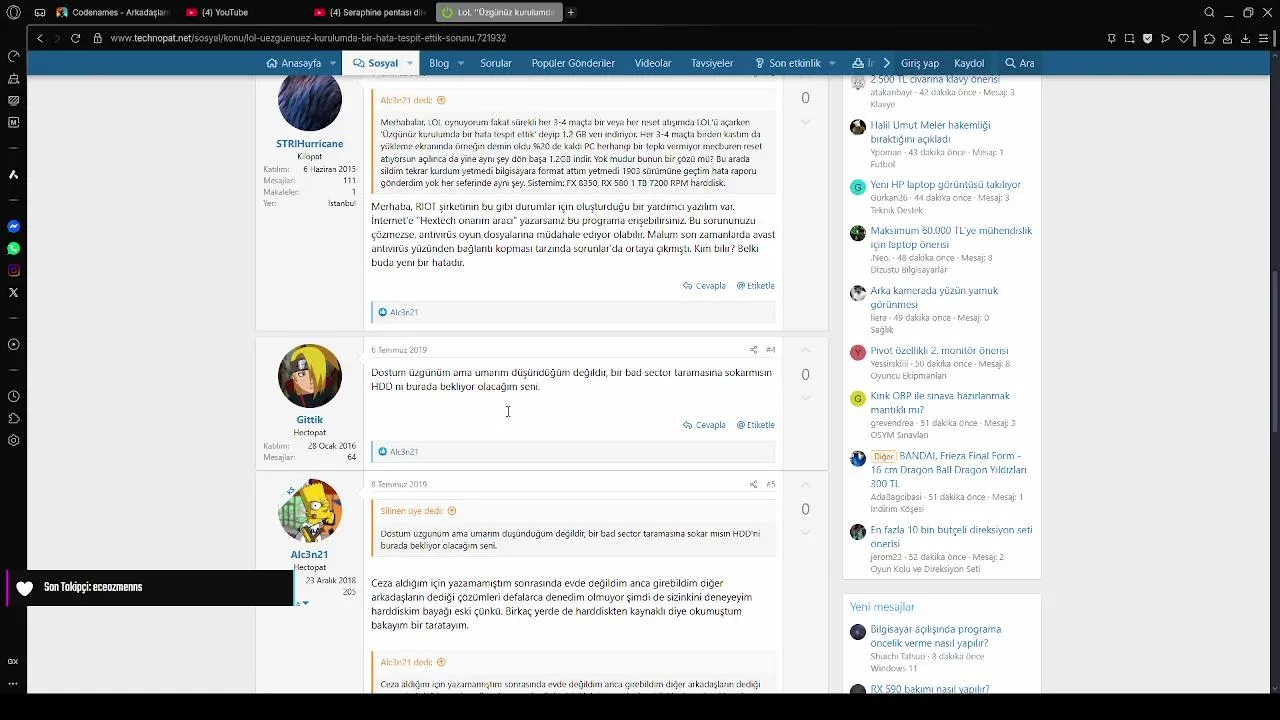Take a snapshot with the camera icon
Screen dimensions: 1280x720
click(1129, 38)
